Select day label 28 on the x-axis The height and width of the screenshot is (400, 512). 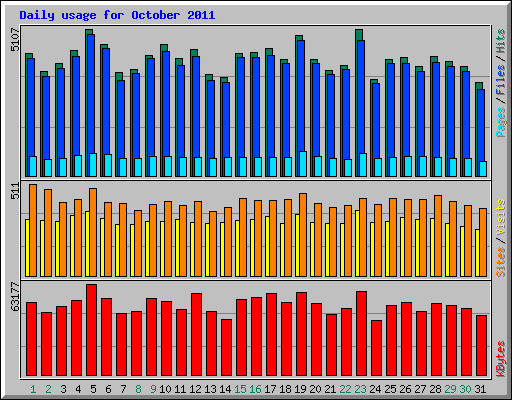[x=435, y=389]
